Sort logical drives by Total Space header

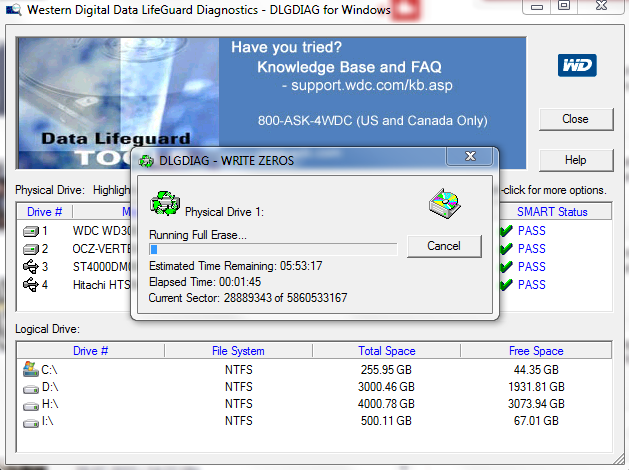(x=387, y=351)
